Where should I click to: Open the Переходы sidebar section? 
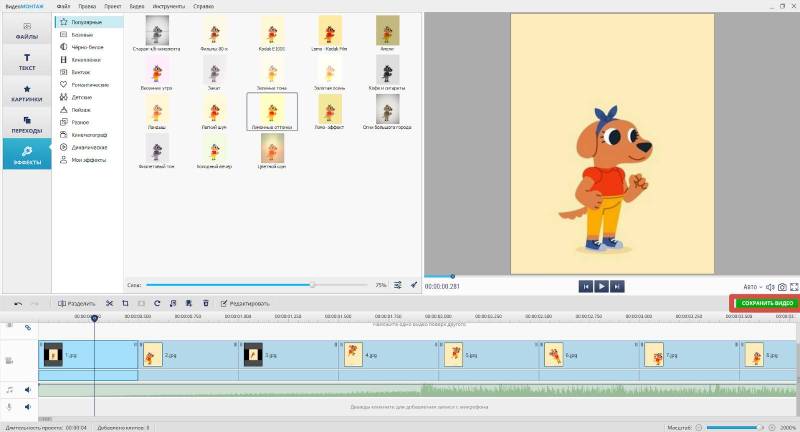[27, 124]
